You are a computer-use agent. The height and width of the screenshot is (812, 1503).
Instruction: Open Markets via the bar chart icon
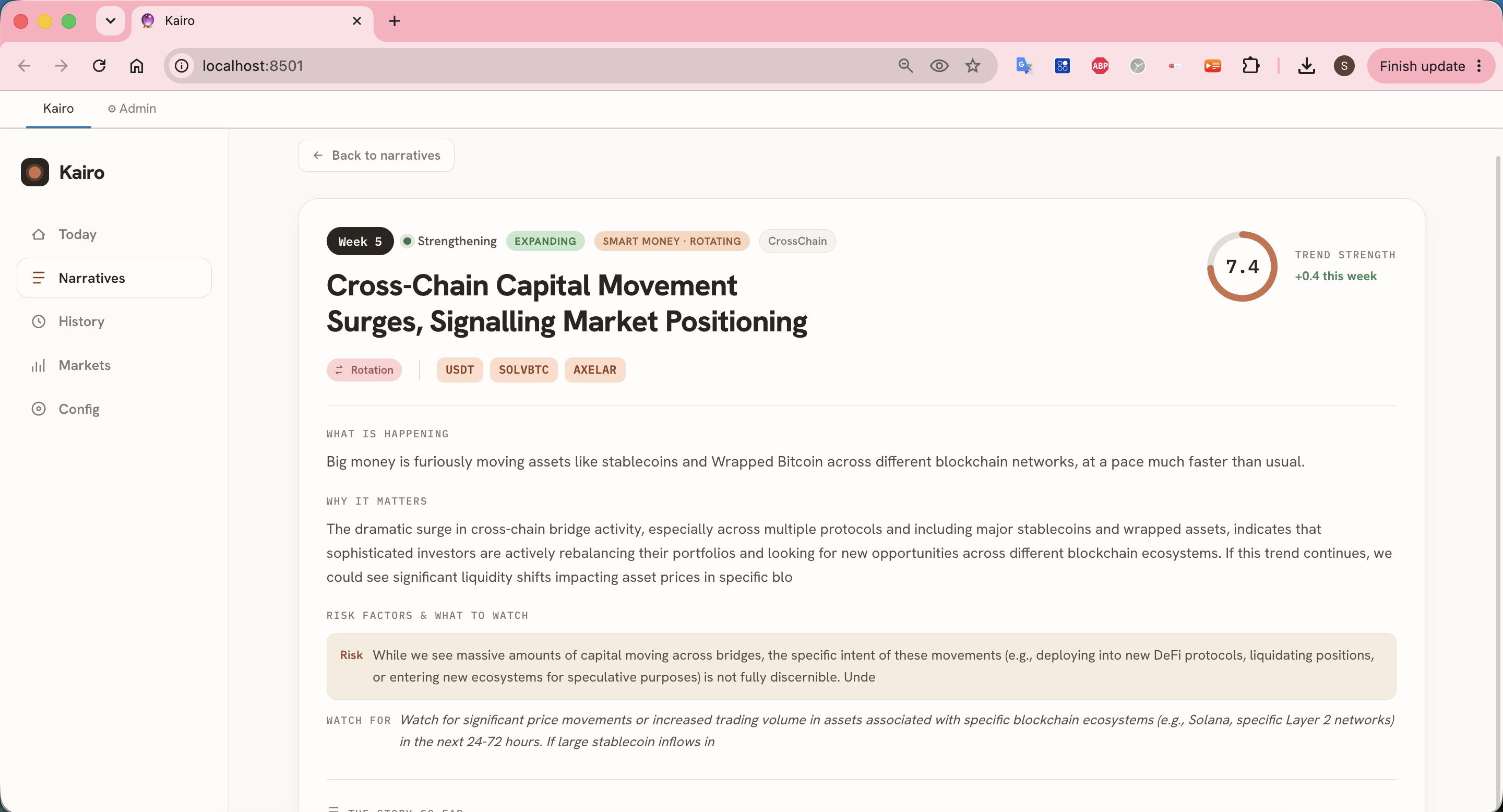click(x=39, y=365)
